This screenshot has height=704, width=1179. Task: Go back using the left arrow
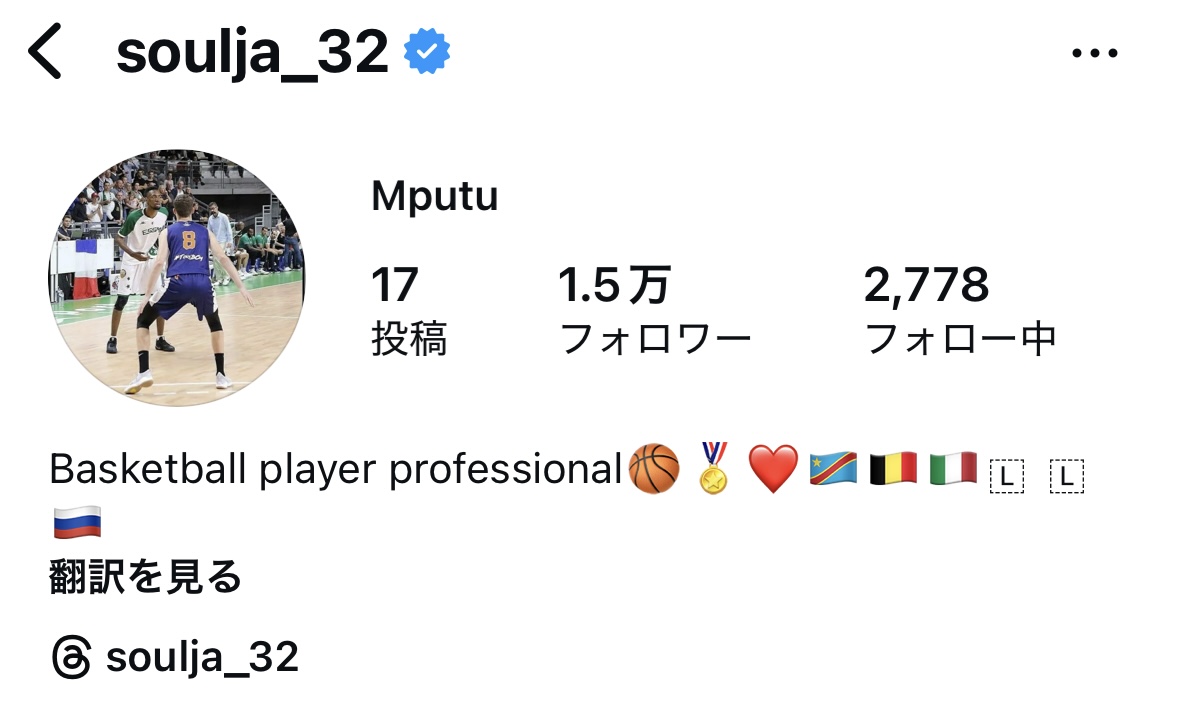click(x=44, y=51)
